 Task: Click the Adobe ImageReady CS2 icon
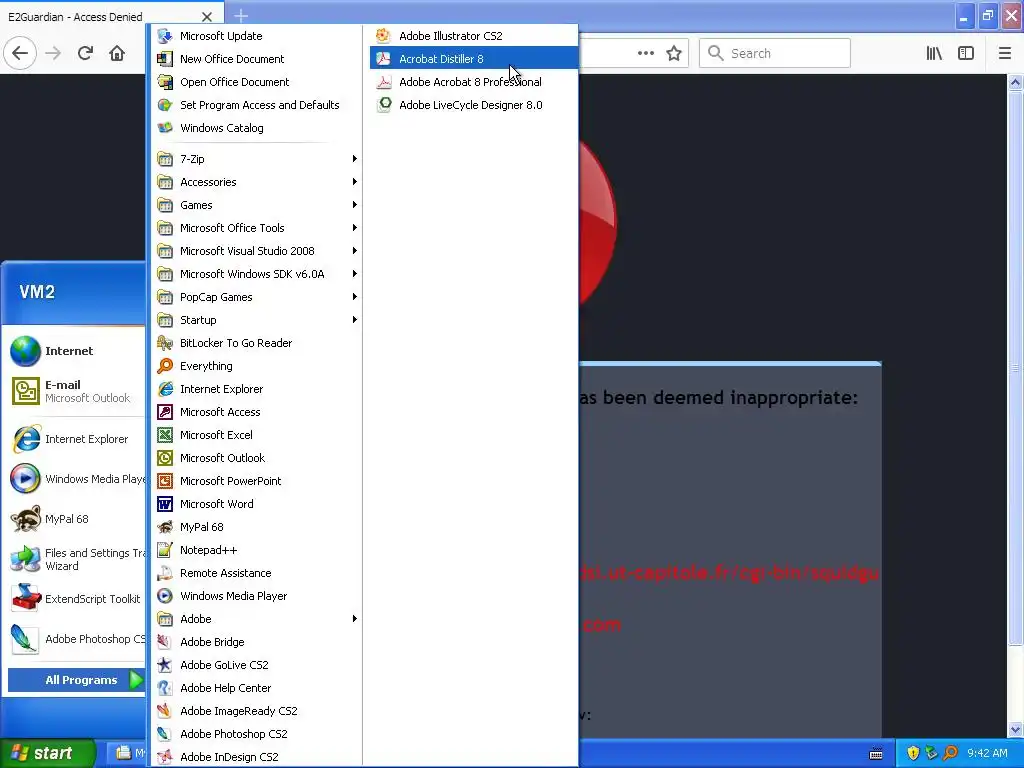(x=165, y=711)
